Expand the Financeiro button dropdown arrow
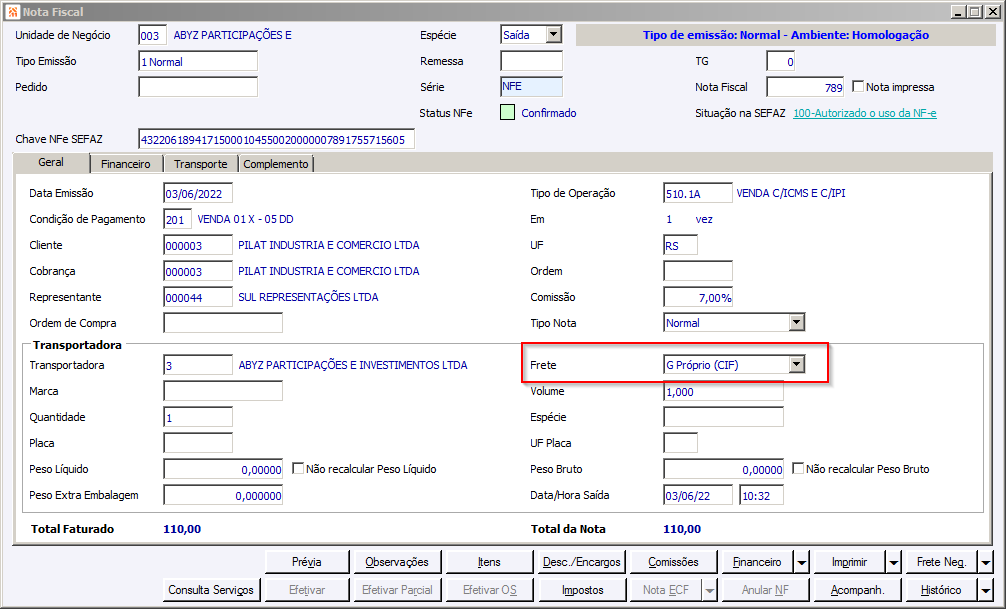 click(x=802, y=563)
